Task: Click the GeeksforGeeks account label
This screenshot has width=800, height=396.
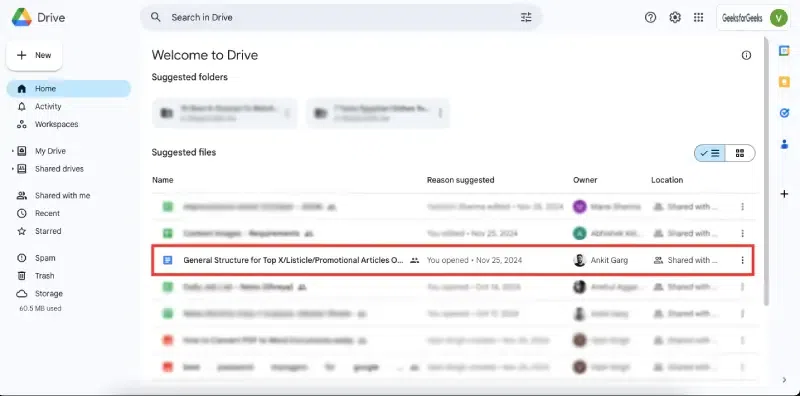Action: tap(742, 18)
